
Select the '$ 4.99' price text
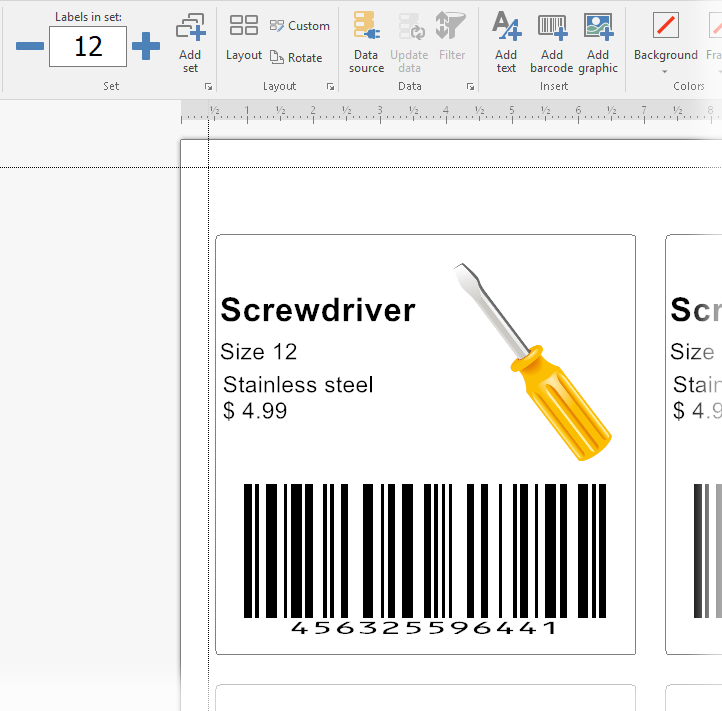[x=255, y=410]
